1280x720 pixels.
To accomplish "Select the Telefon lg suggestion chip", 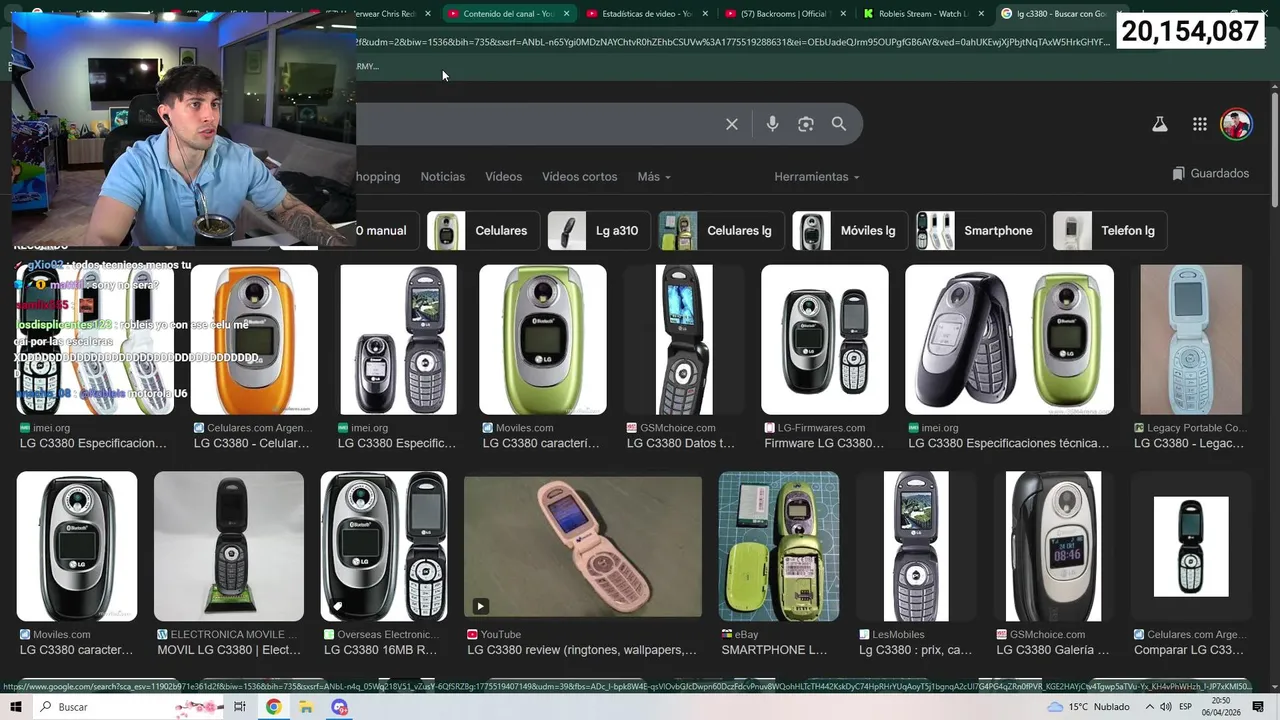I will (1110, 231).
